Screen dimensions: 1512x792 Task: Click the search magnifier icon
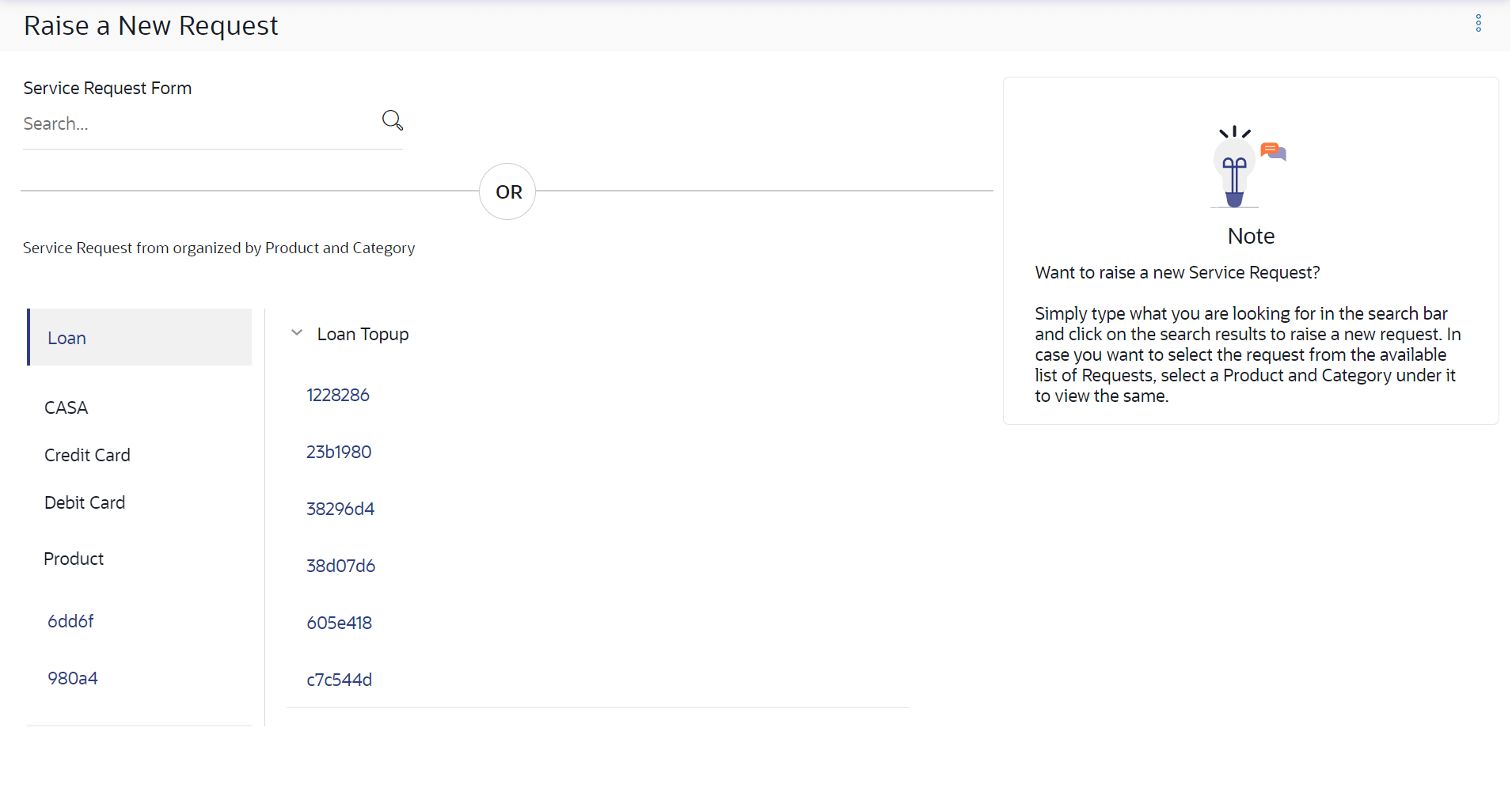393,120
